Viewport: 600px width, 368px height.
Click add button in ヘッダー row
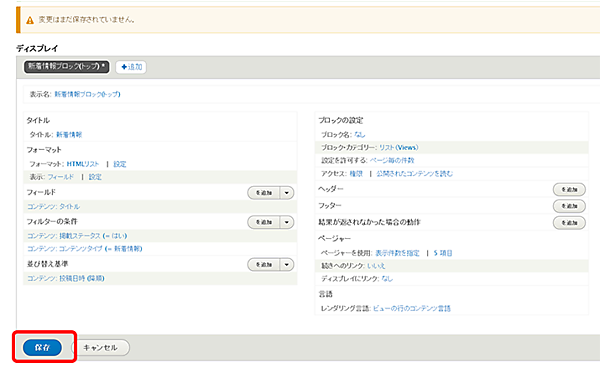pos(569,189)
